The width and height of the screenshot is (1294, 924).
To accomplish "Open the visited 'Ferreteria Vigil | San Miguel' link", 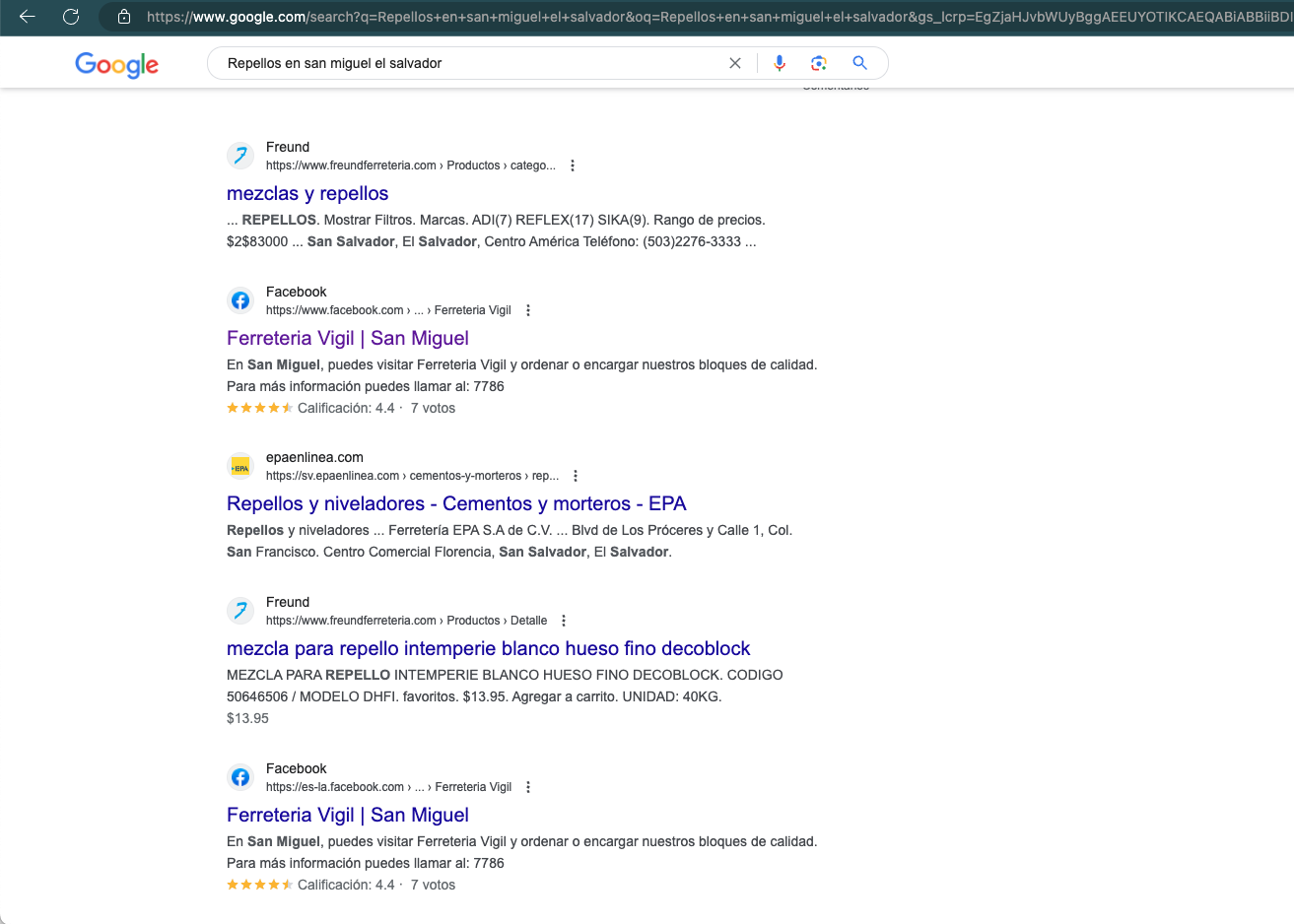I will pyautogui.click(x=348, y=338).
